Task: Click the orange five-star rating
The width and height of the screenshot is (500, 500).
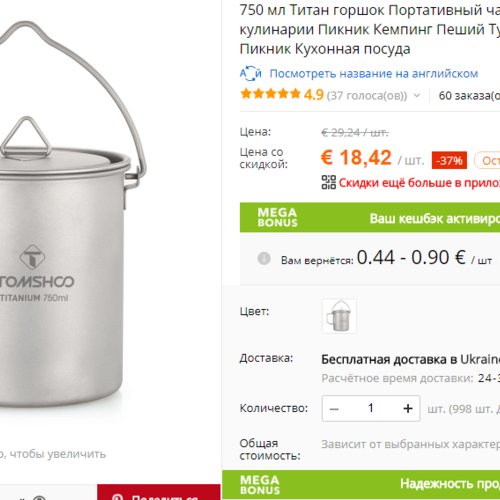Action: [270, 94]
